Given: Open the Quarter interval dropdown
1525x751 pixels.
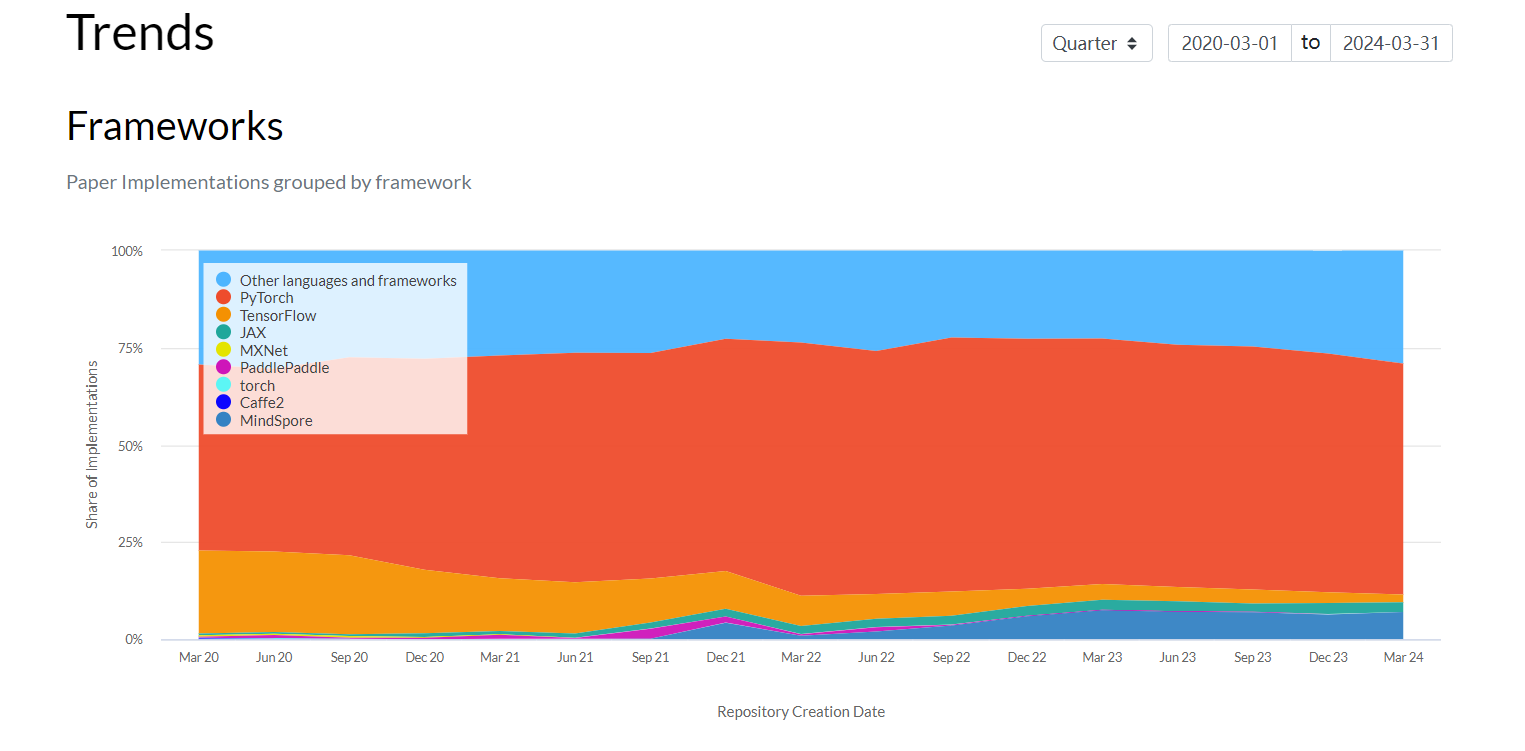Looking at the screenshot, I should click(1096, 43).
